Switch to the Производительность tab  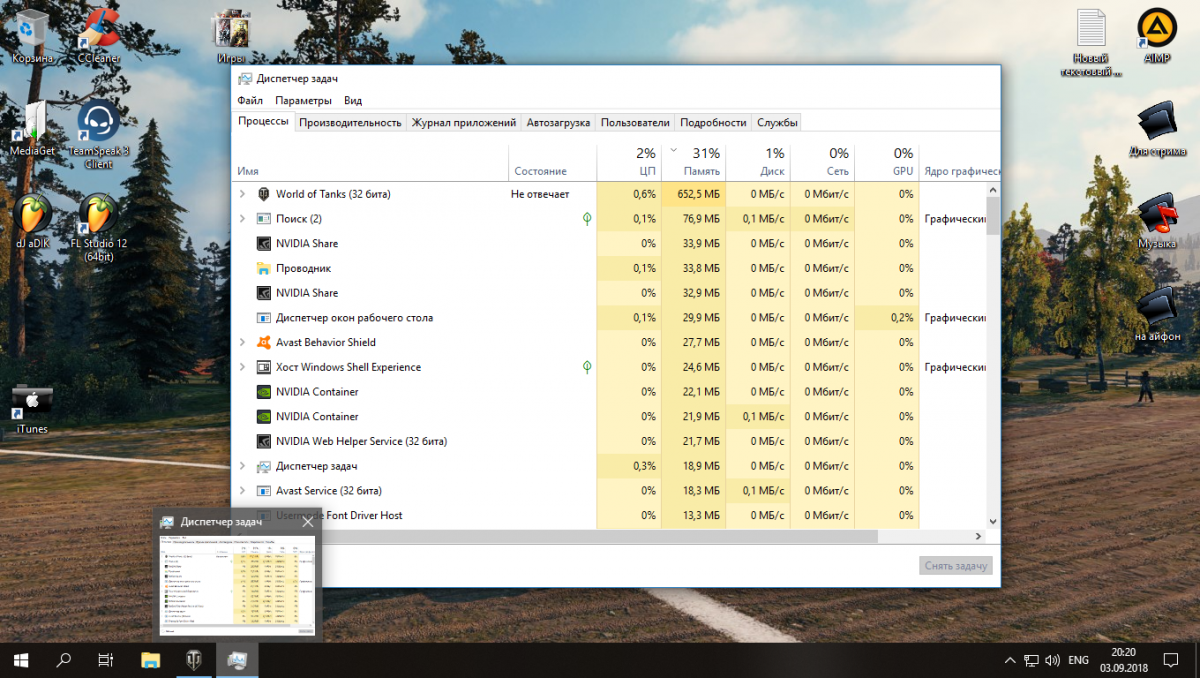click(x=350, y=122)
